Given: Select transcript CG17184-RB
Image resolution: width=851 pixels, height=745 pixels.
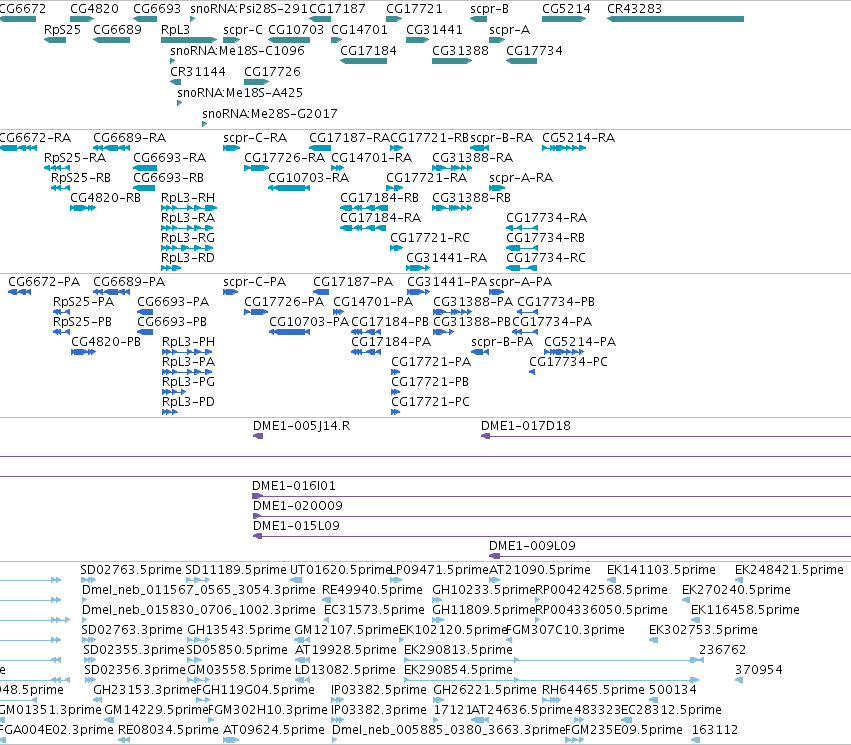Looking at the screenshot, I should [379, 198].
